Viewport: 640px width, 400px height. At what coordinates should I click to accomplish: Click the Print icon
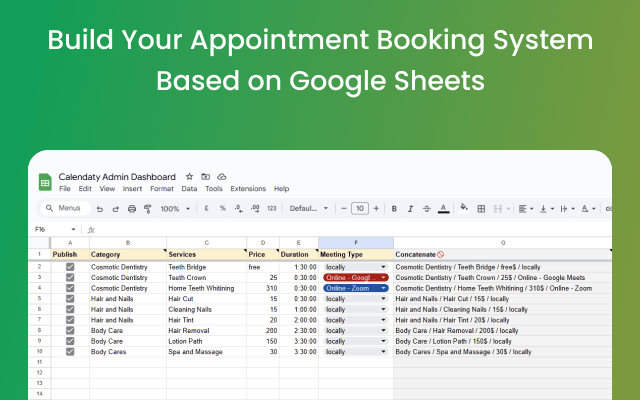coord(132,209)
